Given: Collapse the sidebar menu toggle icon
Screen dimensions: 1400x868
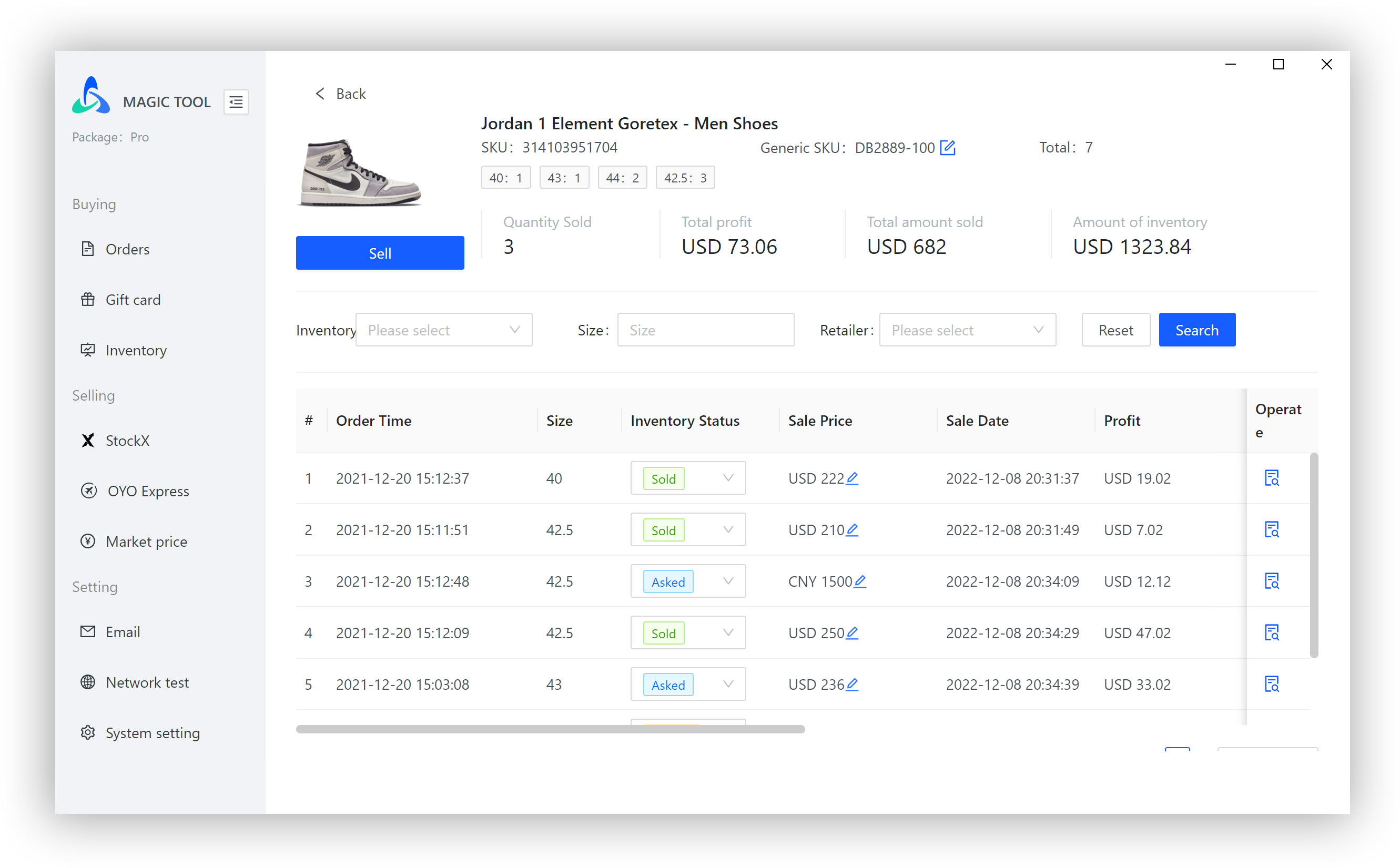Looking at the screenshot, I should tap(236, 102).
